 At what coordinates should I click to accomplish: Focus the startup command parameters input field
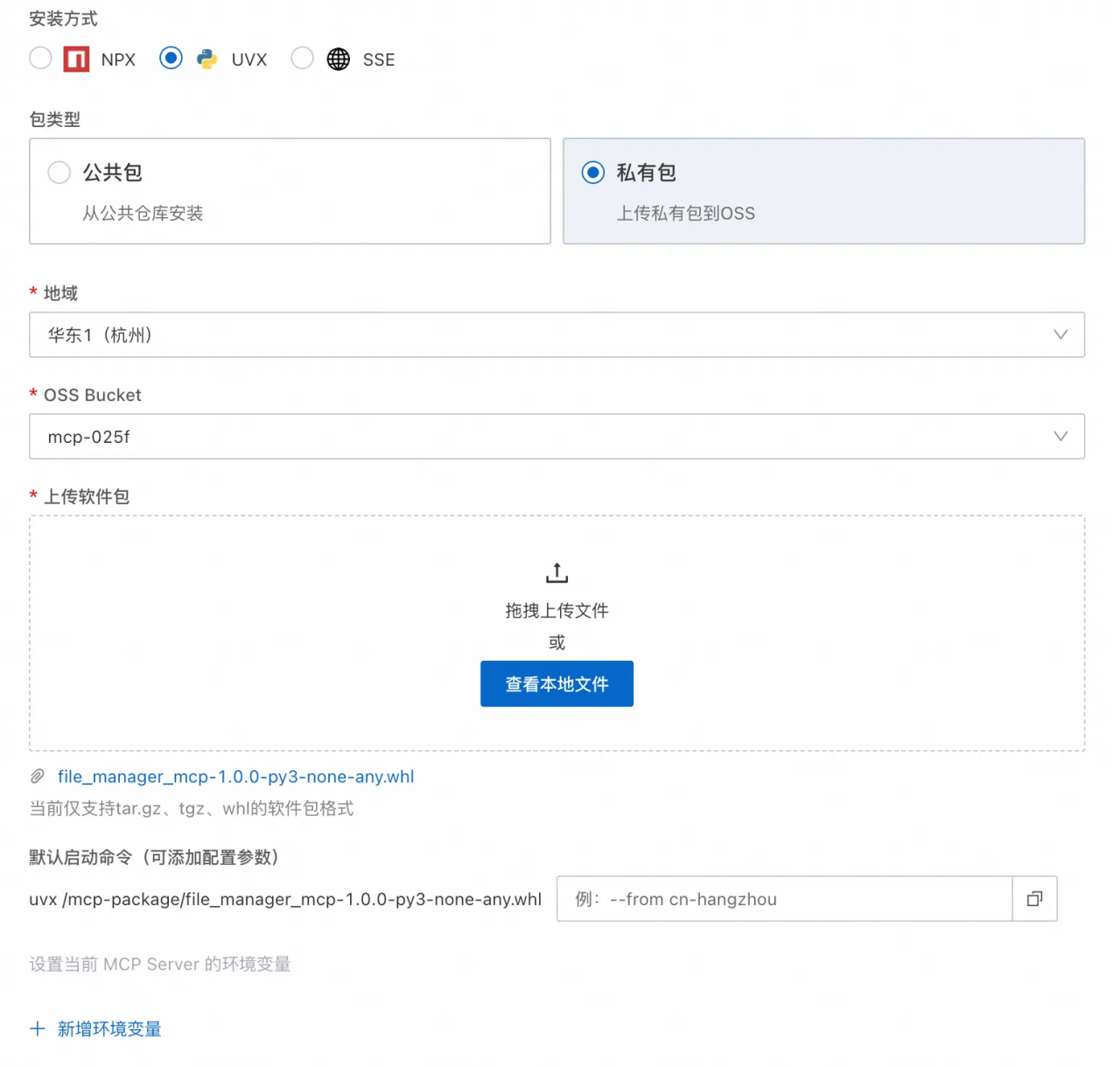click(784, 899)
